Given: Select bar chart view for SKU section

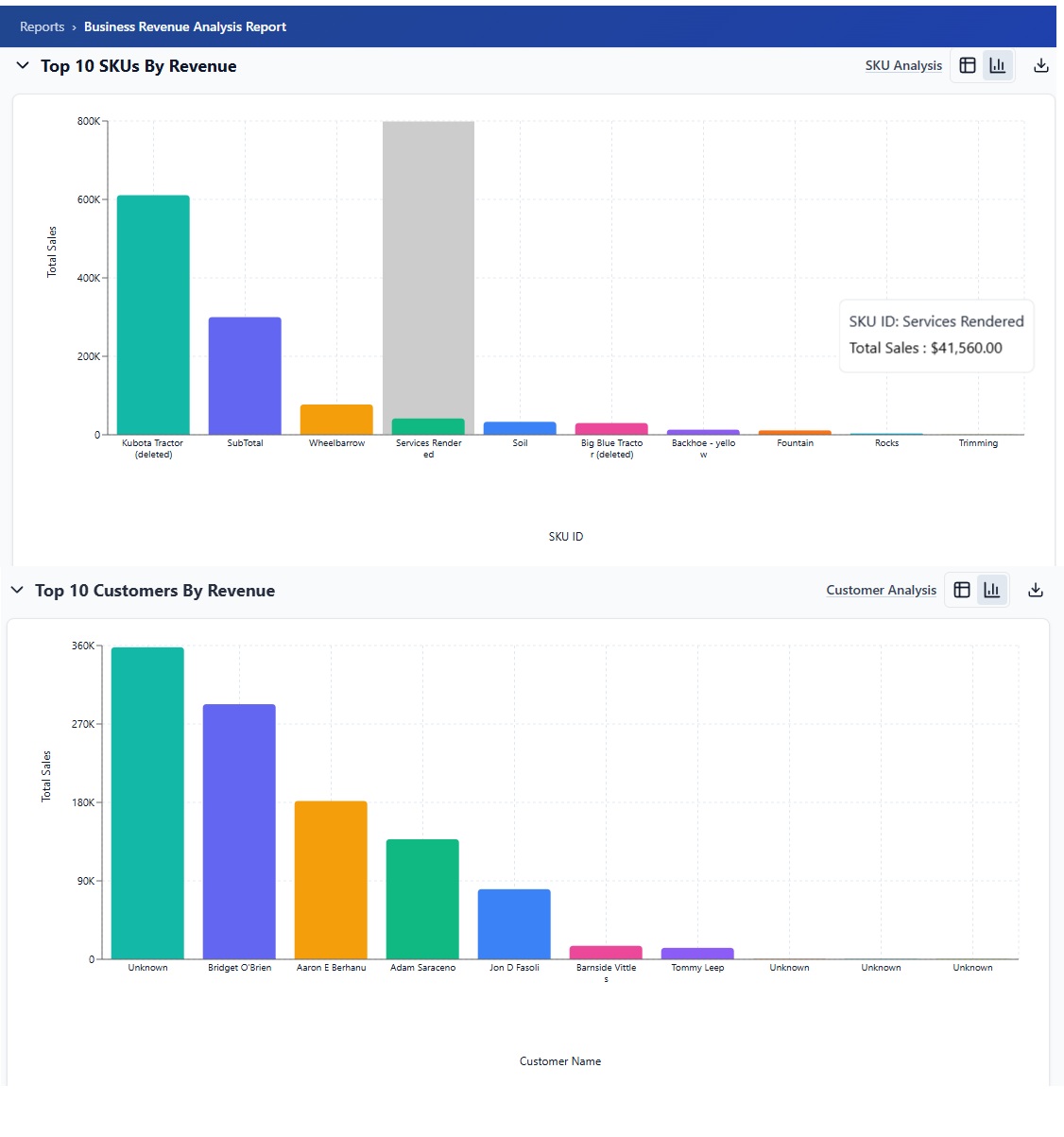Looking at the screenshot, I should [997, 65].
